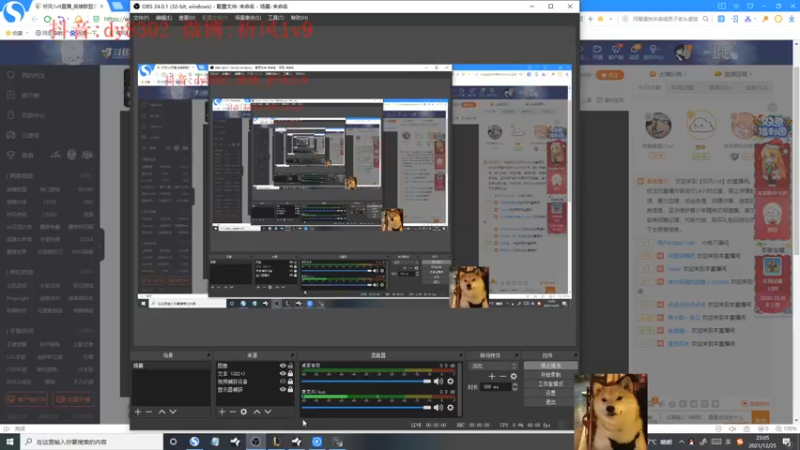The height and width of the screenshot is (450, 800).
Task: Open Mic/Aux settings gear
Action: [450, 407]
